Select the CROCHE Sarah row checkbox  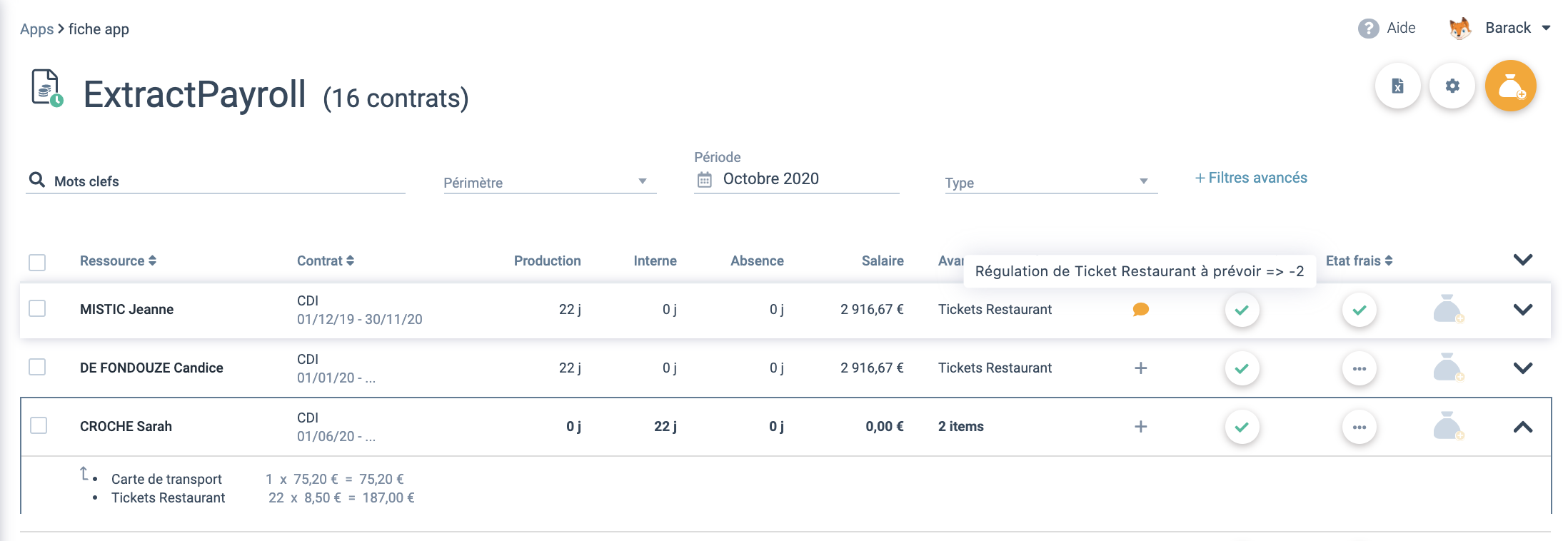(x=39, y=426)
